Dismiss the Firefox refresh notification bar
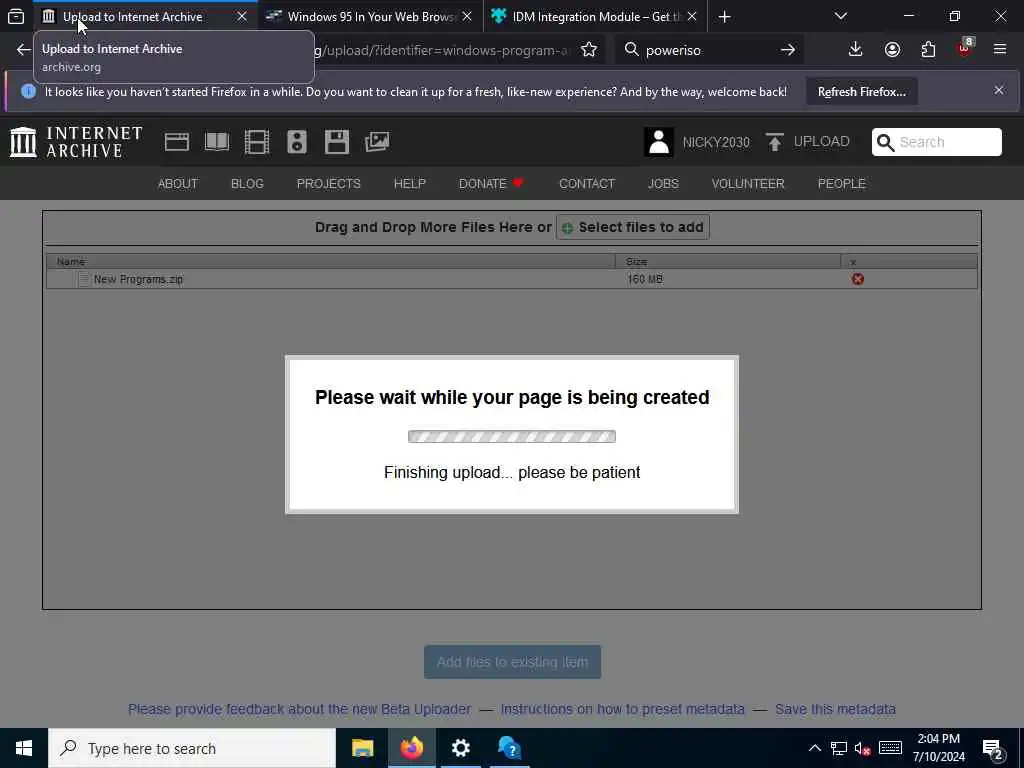The image size is (1024, 768). click(x=999, y=90)
